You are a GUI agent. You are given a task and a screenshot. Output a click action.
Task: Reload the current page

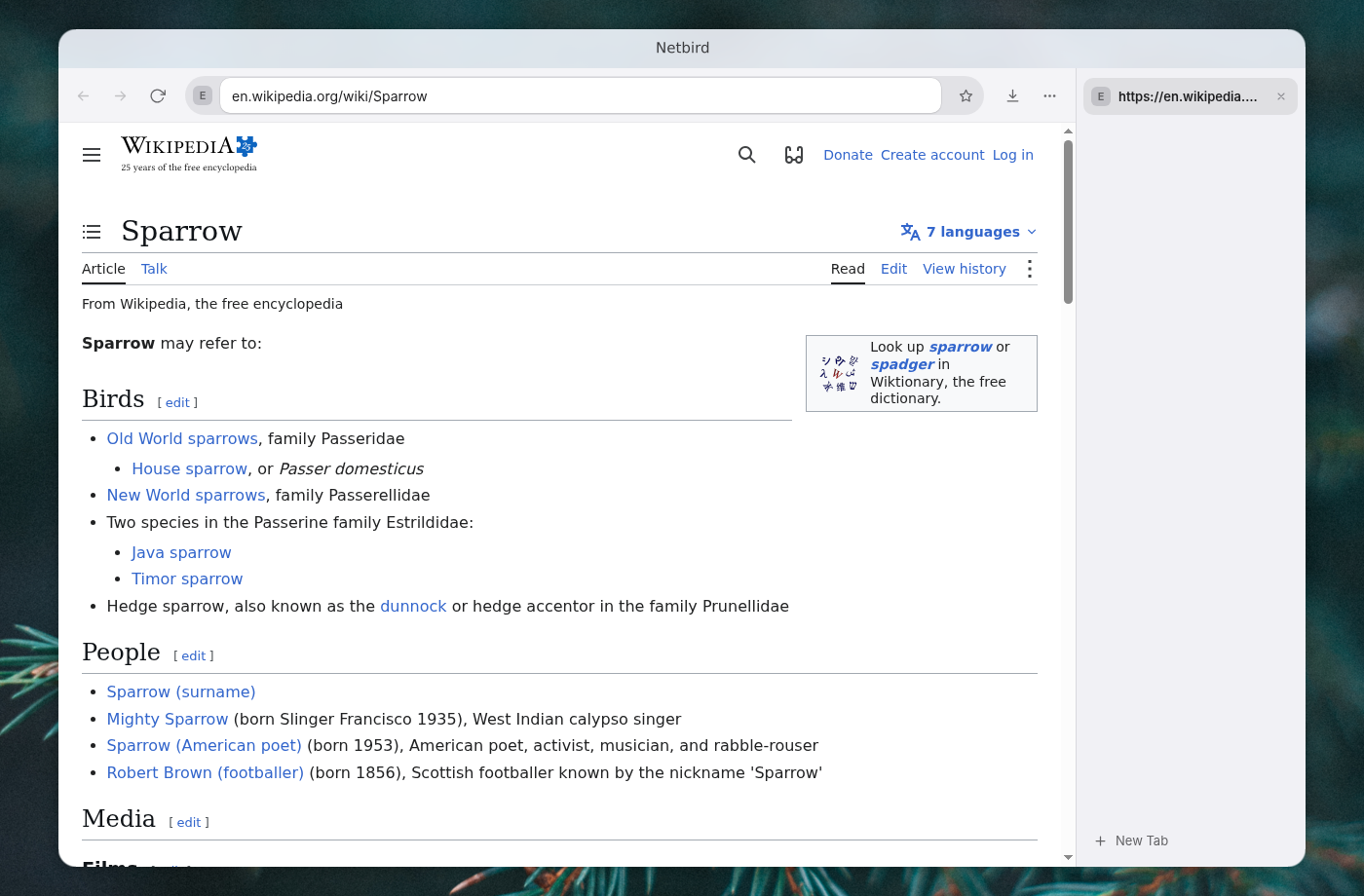[x=158, y=95]
